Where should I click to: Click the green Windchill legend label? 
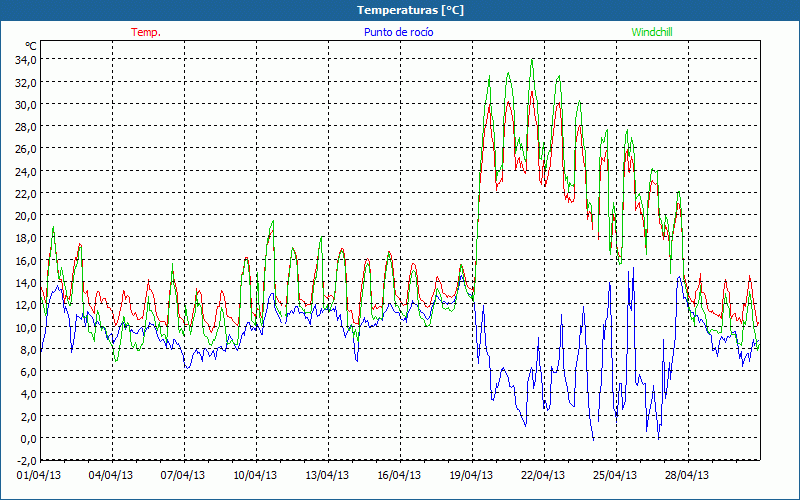pos(652,32)
